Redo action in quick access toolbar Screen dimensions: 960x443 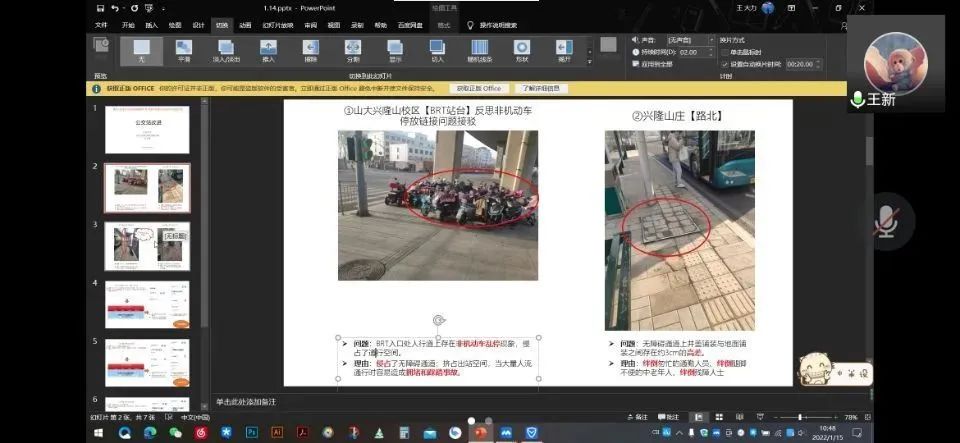(x=135, y=9)
